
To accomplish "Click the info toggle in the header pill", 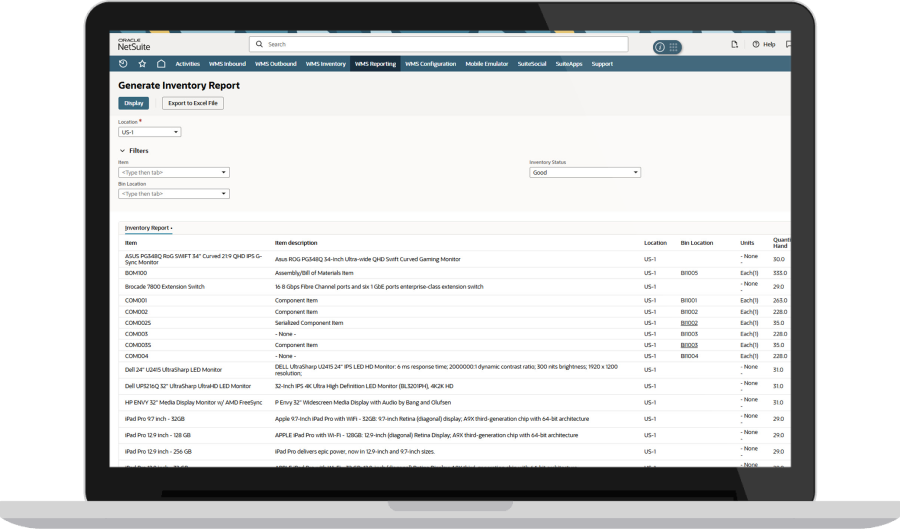I will (x=661, y=47).
